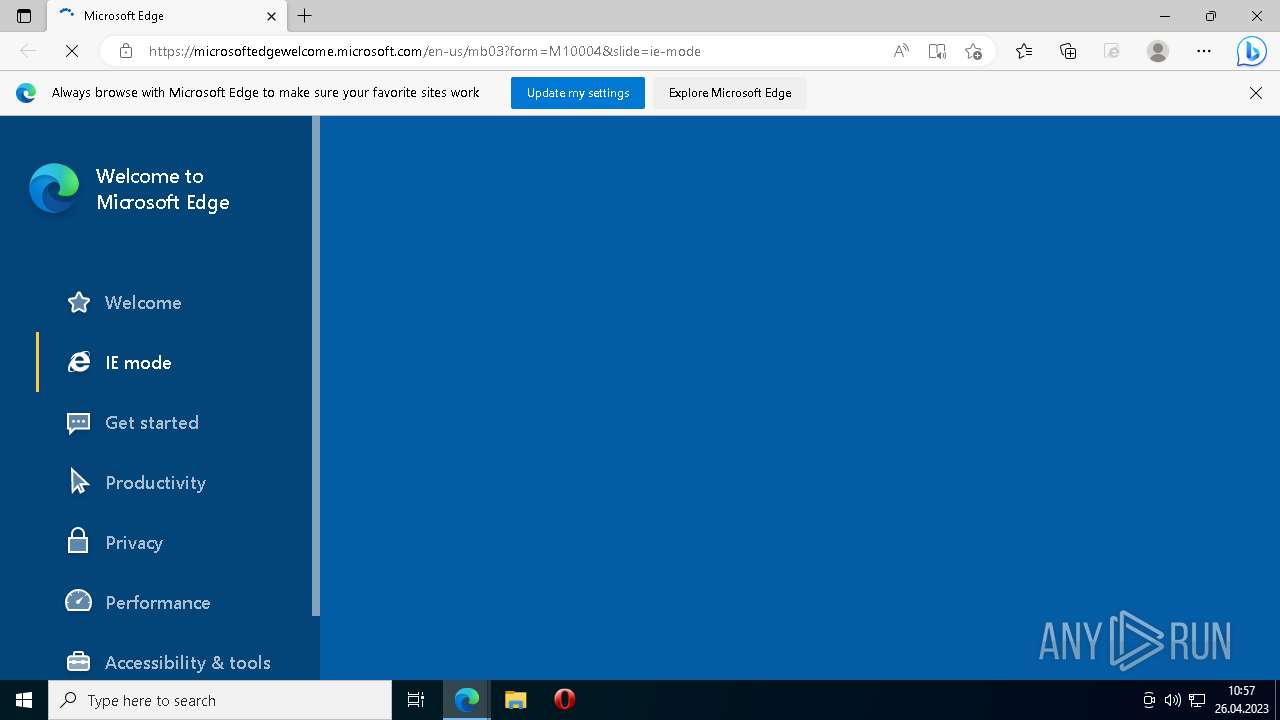
Task: View site information lock icon
Action: (x=126, y=51)
